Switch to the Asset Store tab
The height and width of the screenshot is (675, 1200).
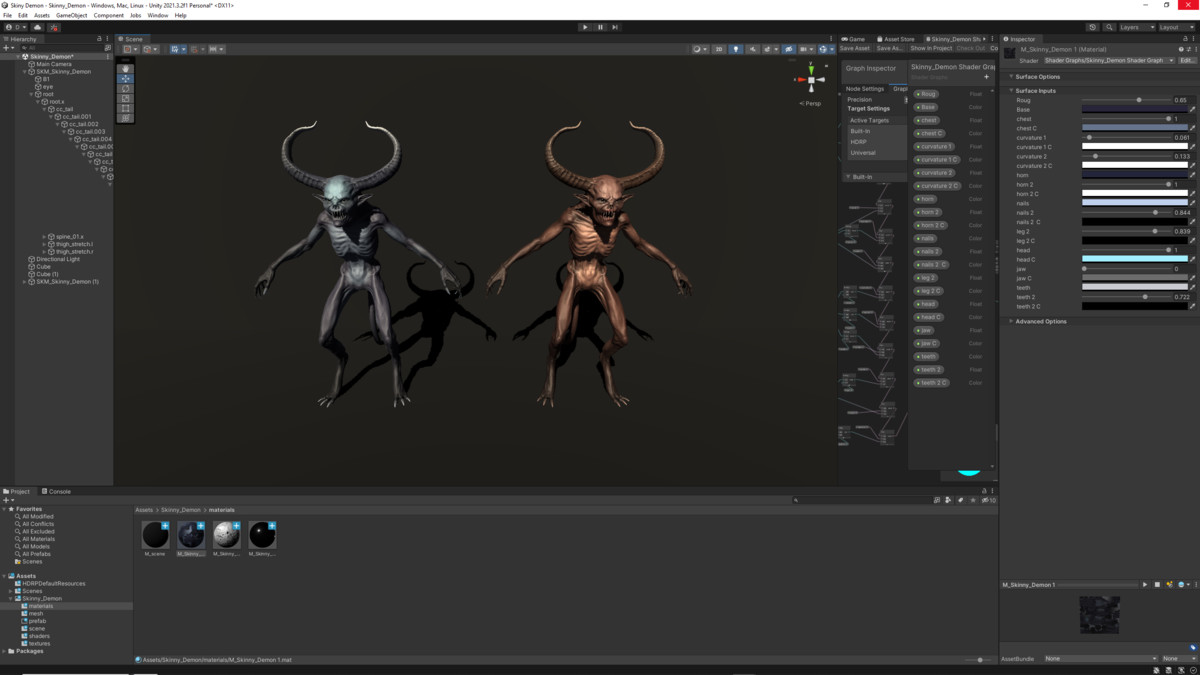tap(896, 39)
